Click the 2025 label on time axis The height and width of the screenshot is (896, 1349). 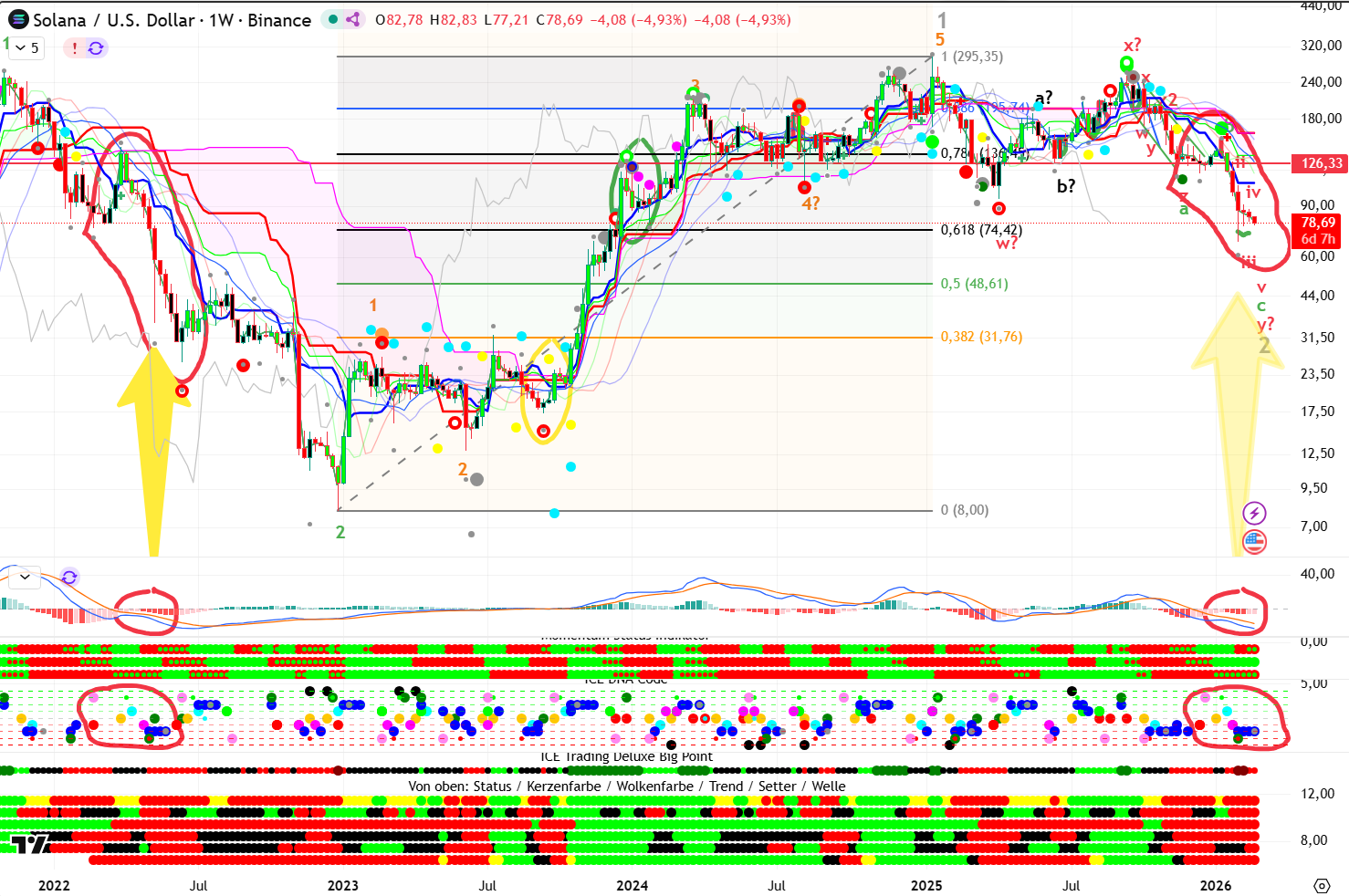pyautogui.click(x=925, y=885)
